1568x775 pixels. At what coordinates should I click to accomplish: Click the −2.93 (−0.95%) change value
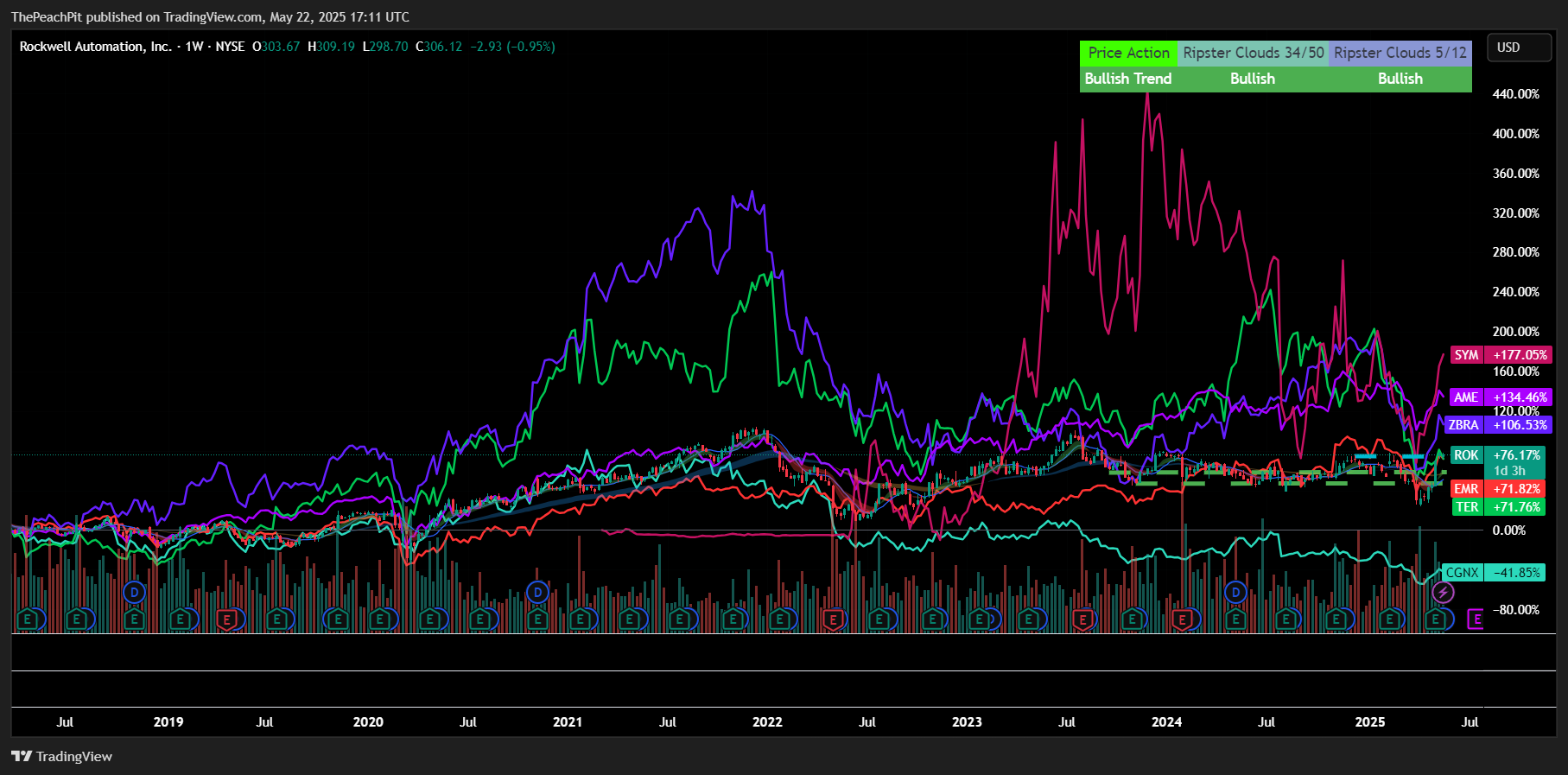click(512, 47)
